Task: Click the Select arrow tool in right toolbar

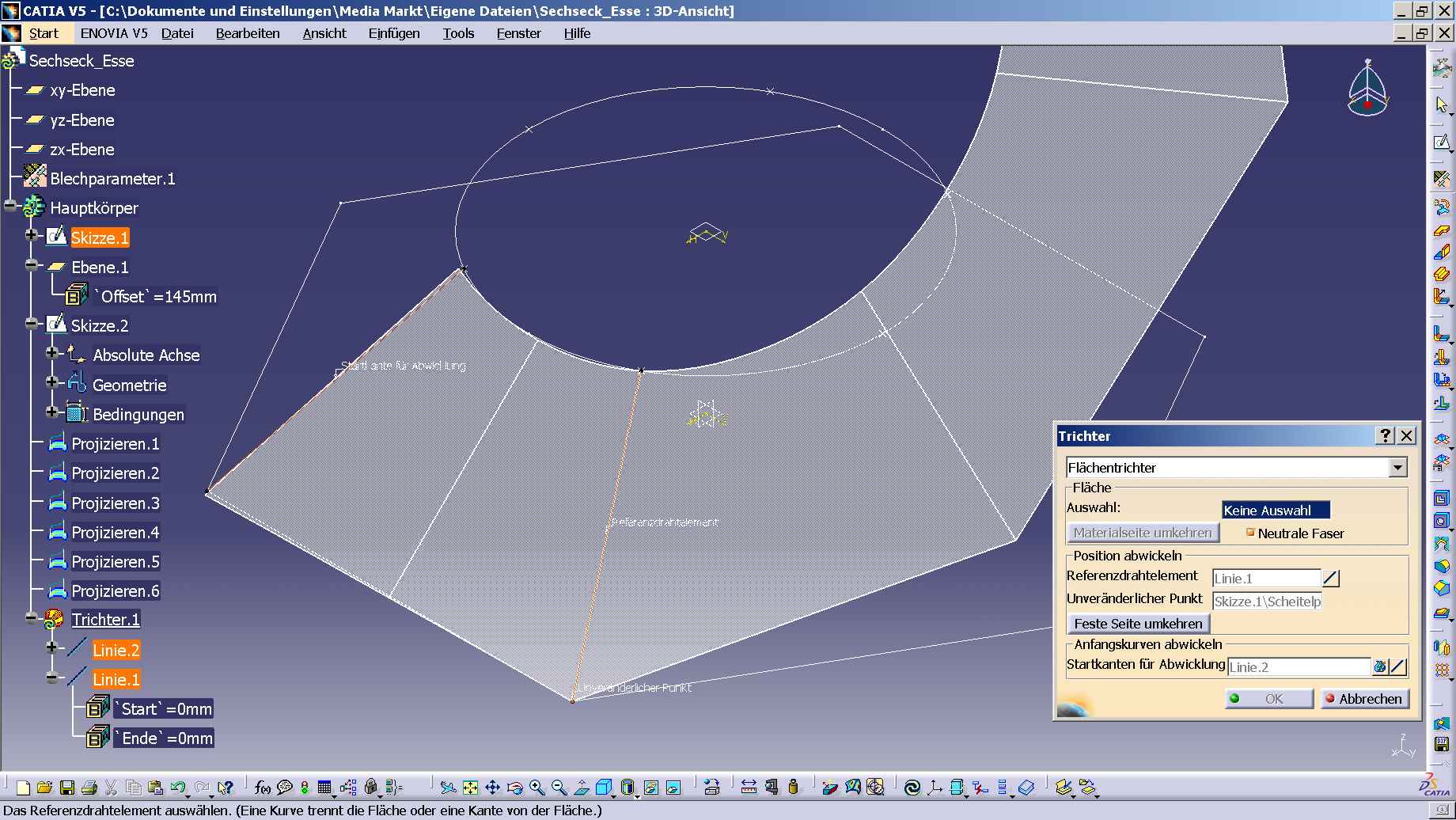Action: pos(1442,104)
